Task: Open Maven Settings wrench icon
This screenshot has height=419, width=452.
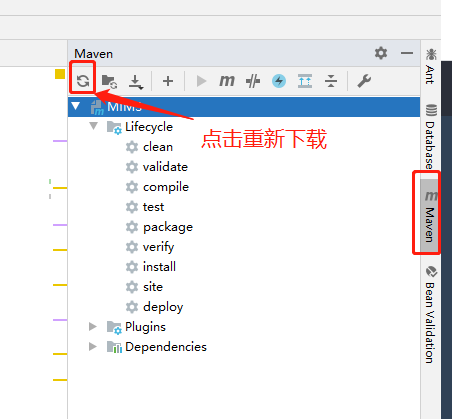Action: coord(364,81)
